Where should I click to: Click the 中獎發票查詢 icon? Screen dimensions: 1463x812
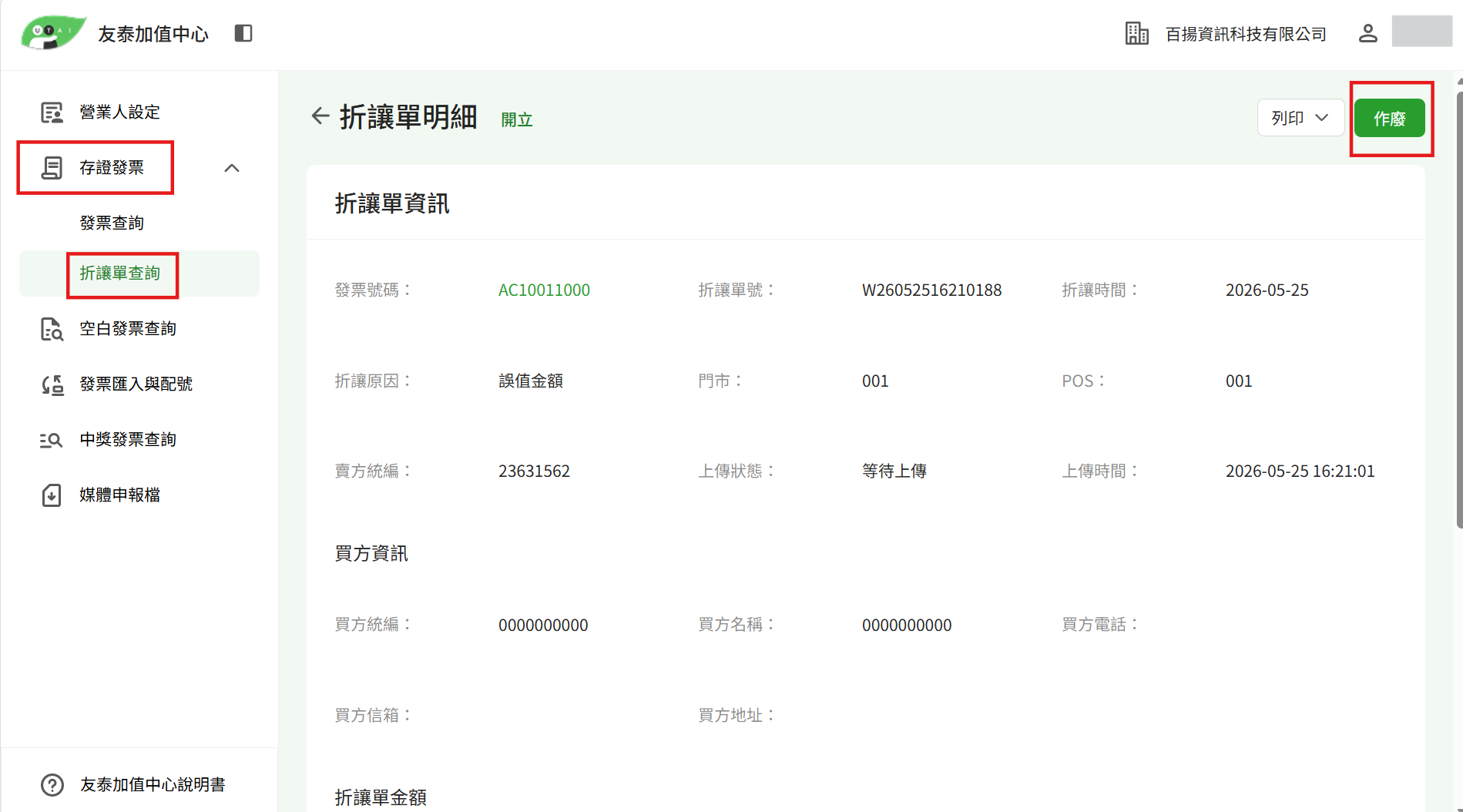(x=51, y=440)
